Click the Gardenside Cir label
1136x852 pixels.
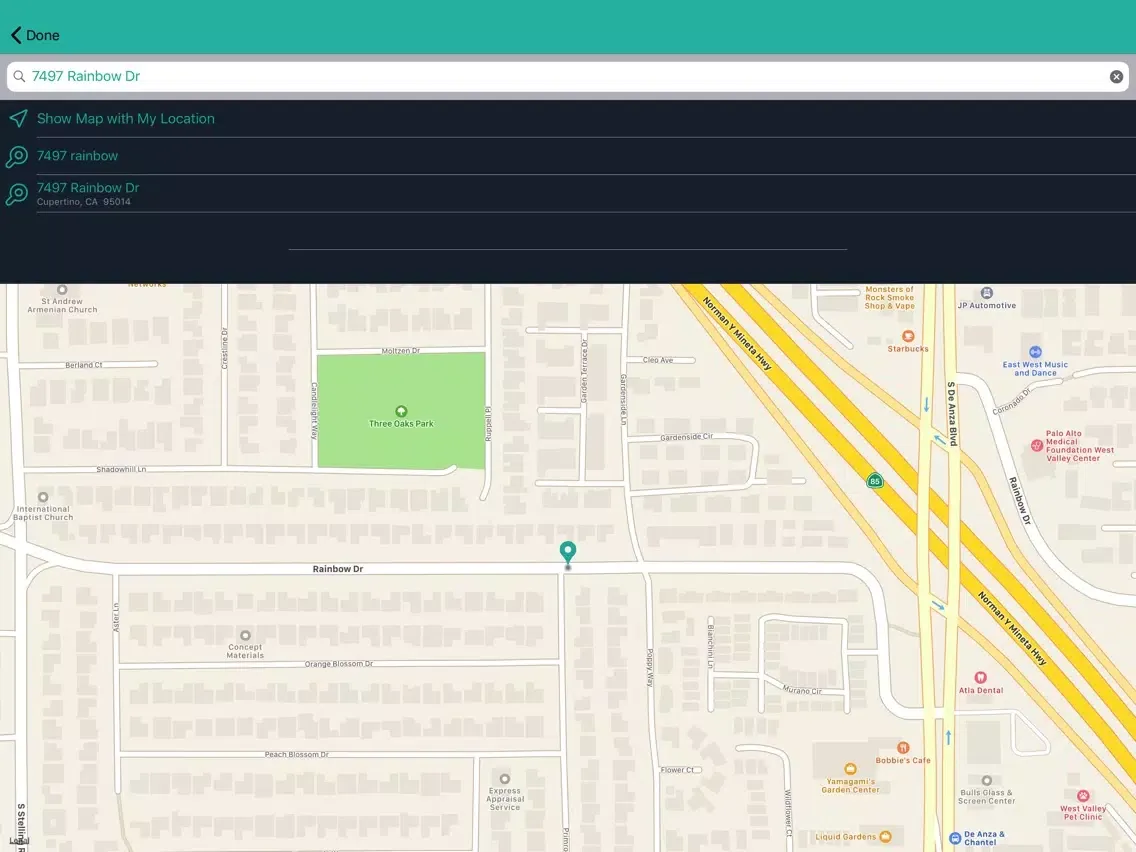686,437
